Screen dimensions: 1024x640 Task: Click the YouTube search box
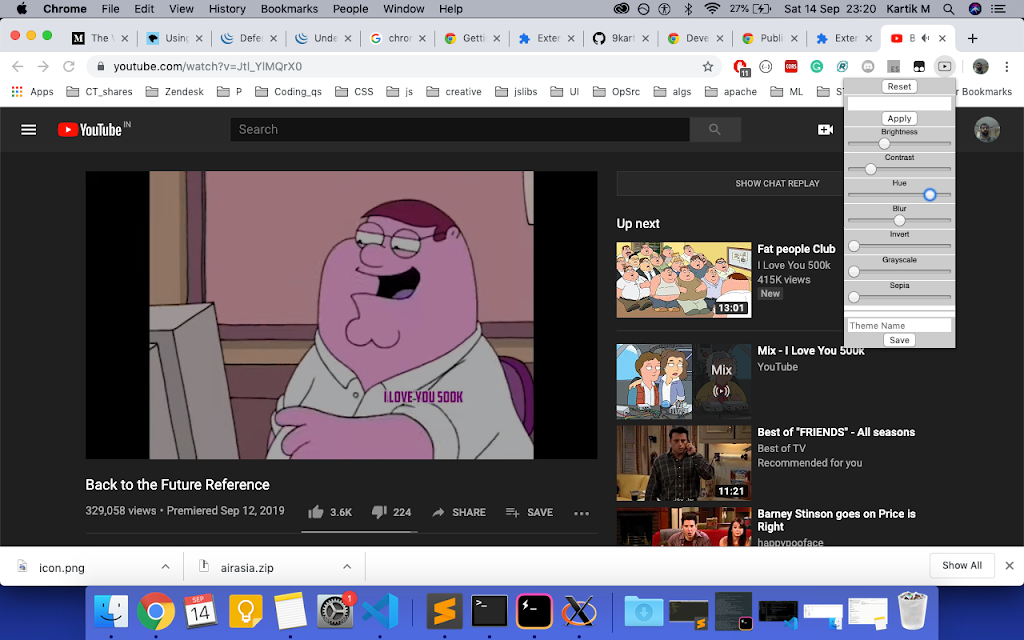460,129
